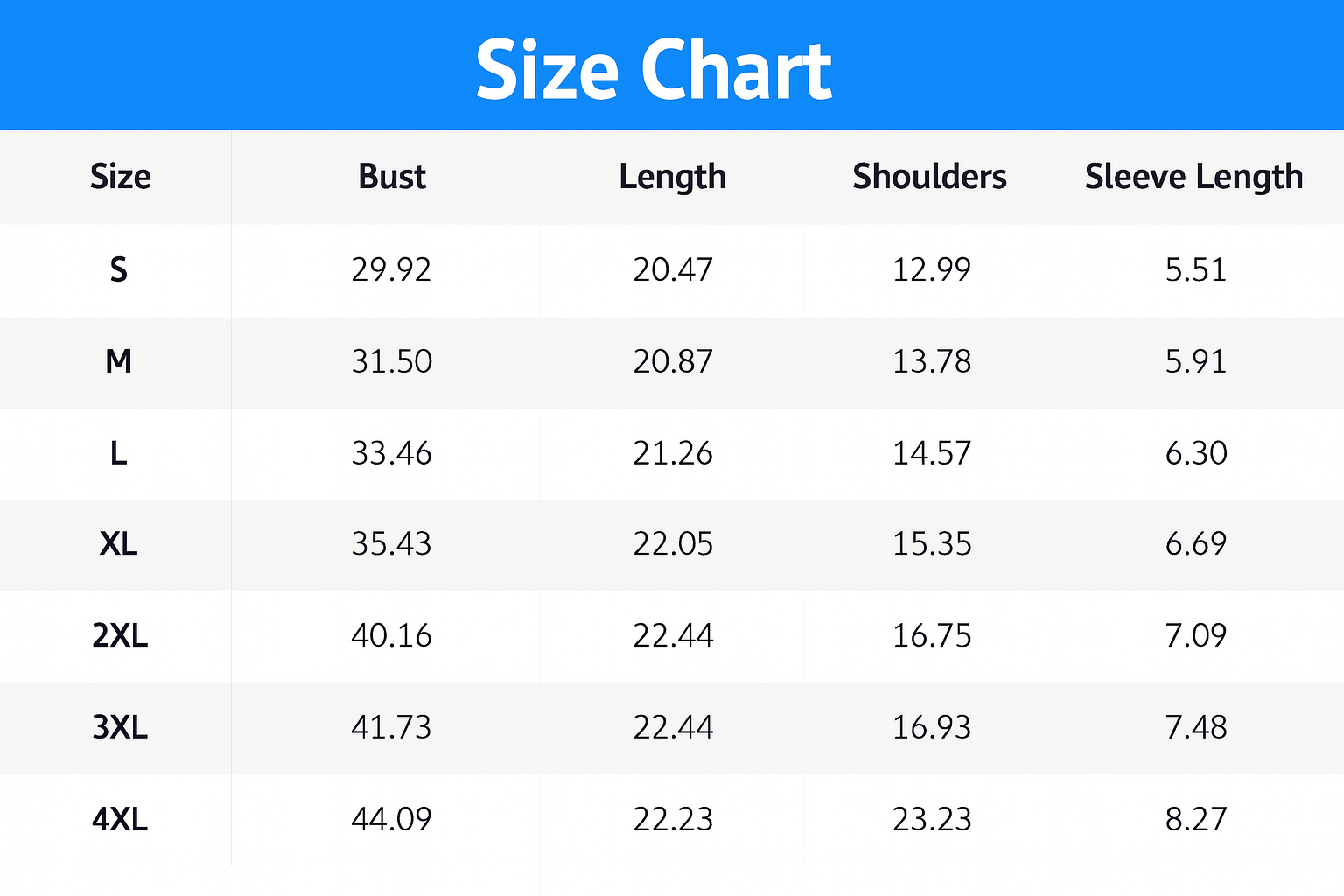Click bust value 29.92
The width and height of the screenshot is (1344, 896).
point(391,269)
